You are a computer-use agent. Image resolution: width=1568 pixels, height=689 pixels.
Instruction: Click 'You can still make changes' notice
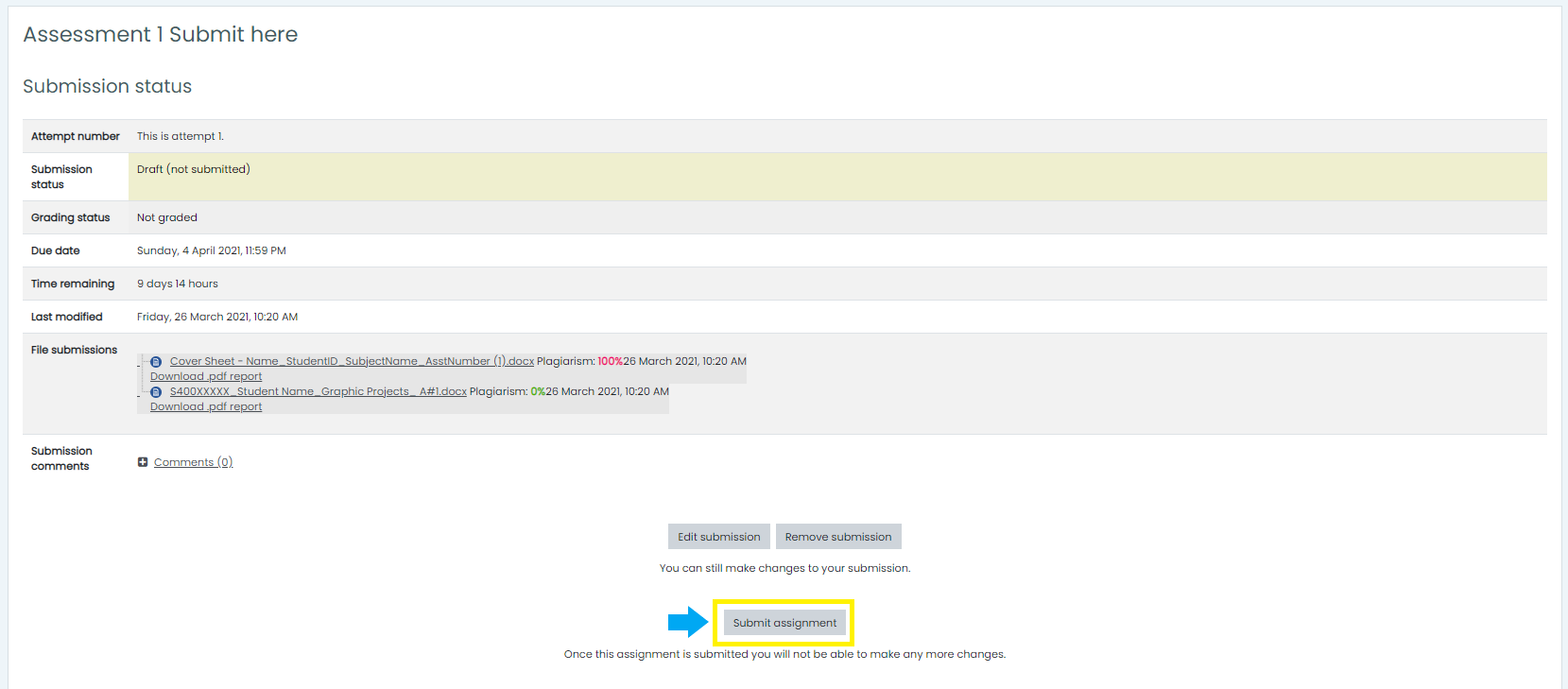point(784,568)
